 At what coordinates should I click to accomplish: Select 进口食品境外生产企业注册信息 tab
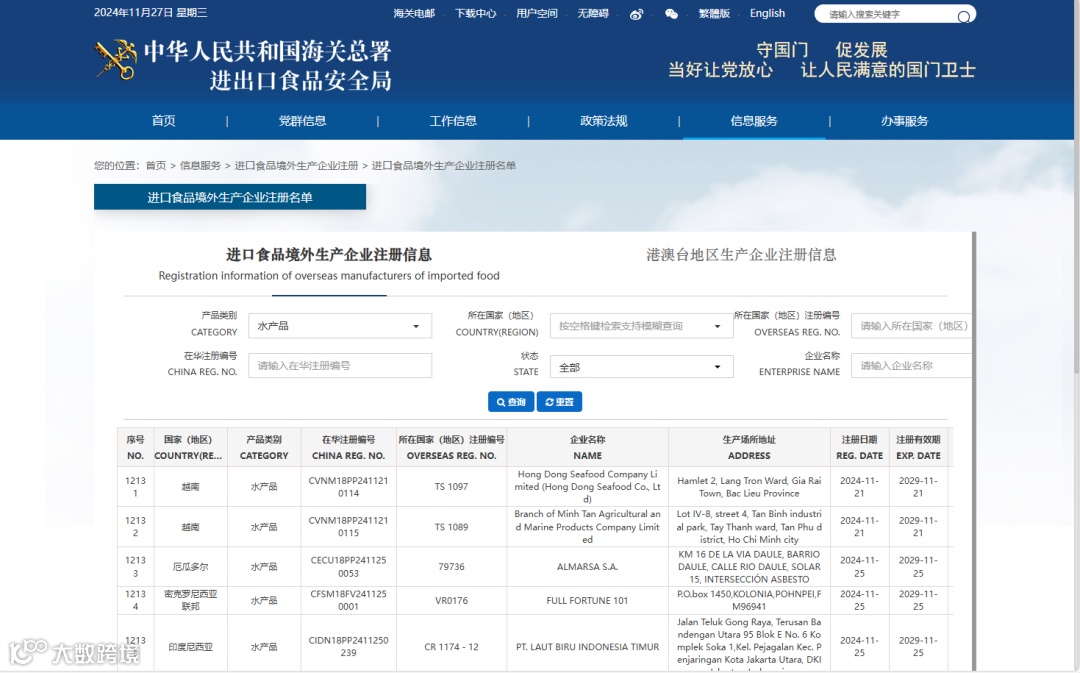click(329, 264)
